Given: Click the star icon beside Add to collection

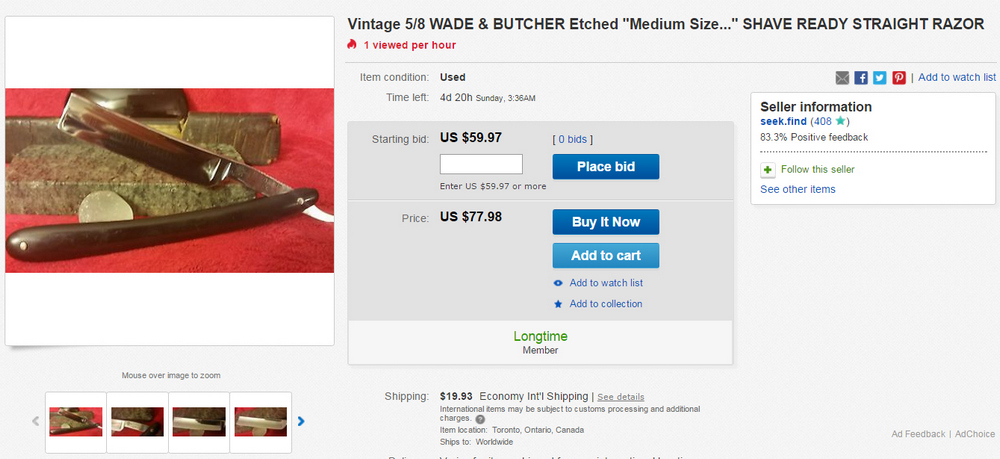Looking at the screenshot, I should tap(558, 304).
